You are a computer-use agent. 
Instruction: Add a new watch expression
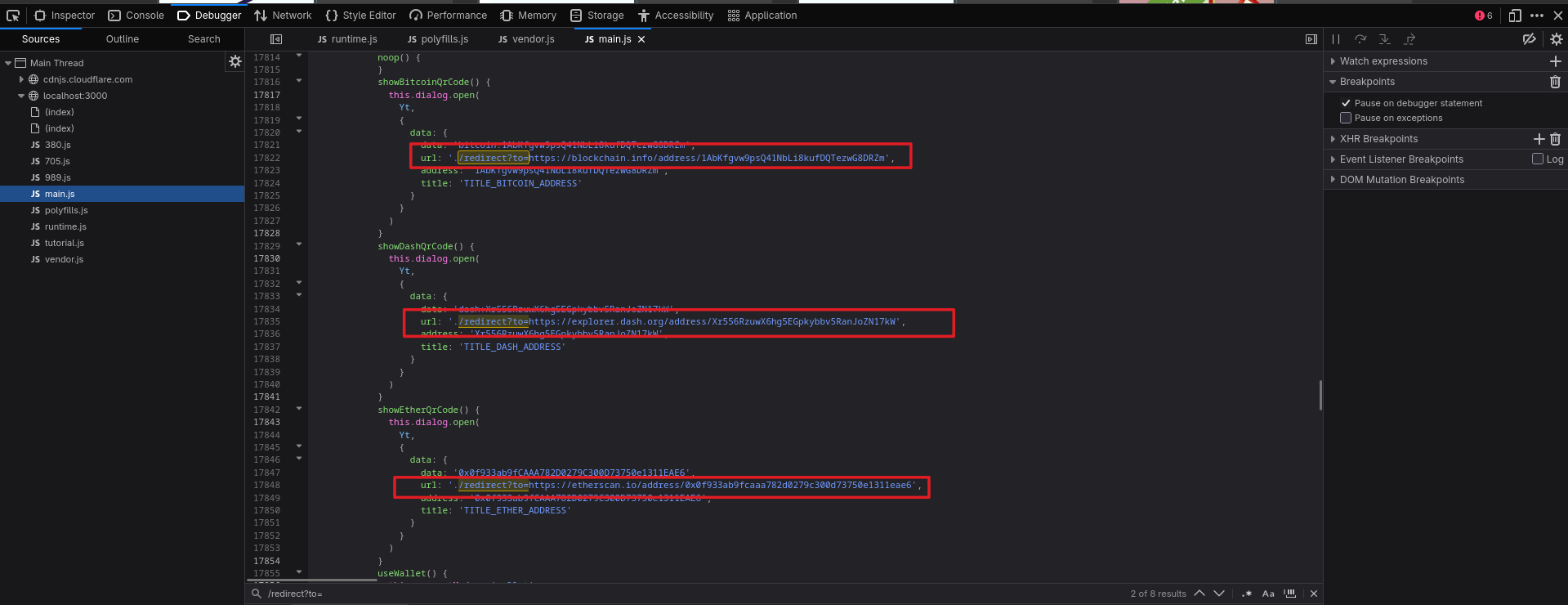(1555, 61)
